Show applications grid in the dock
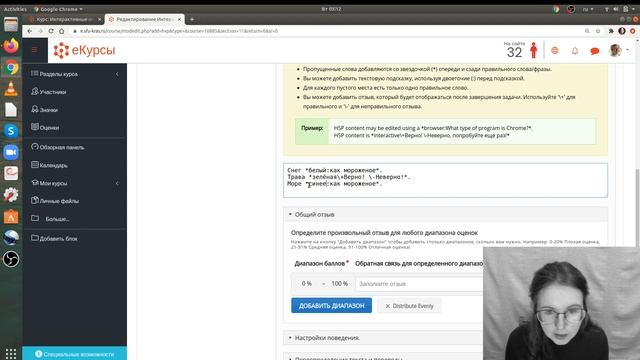The image size is (640, 360). pyautogui.click(x=11, y=353)
